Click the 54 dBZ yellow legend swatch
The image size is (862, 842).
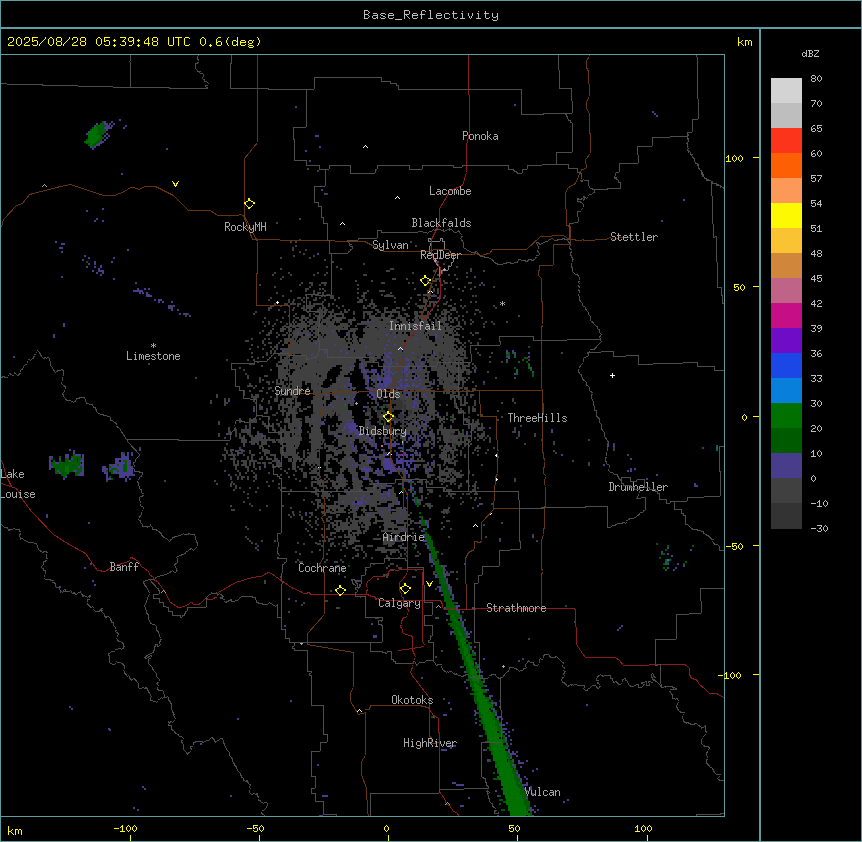[x=786, y=215]
